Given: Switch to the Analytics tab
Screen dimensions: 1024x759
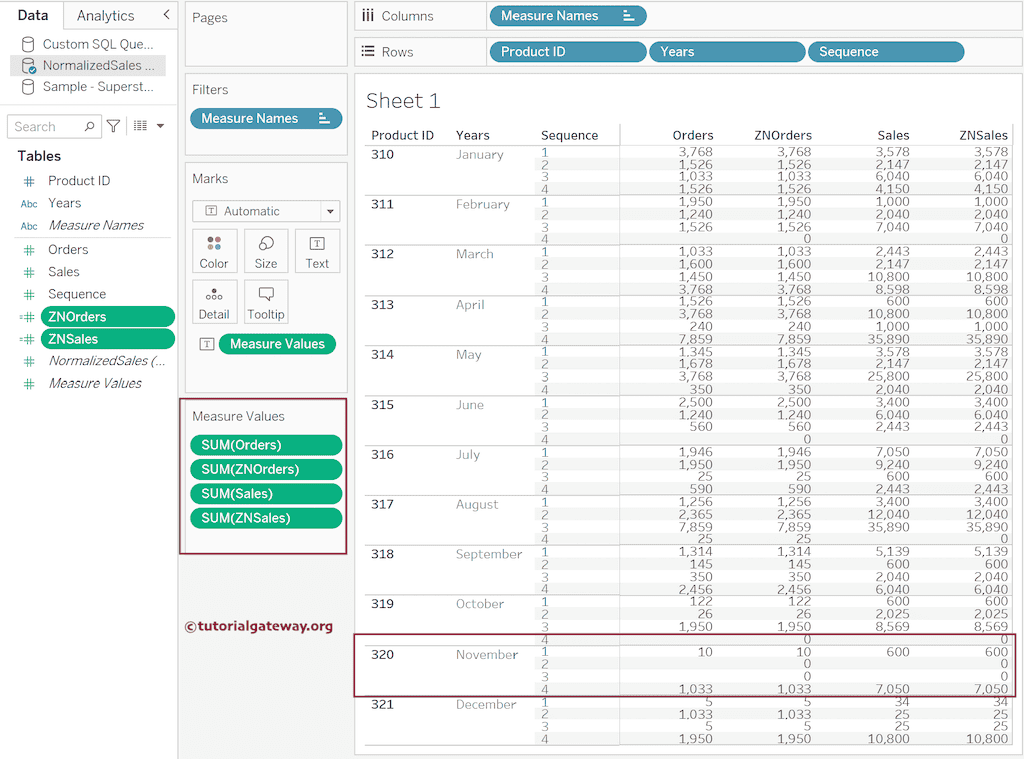Looking at the screenshot, I should pyautogui.click(x=107, y=15).
